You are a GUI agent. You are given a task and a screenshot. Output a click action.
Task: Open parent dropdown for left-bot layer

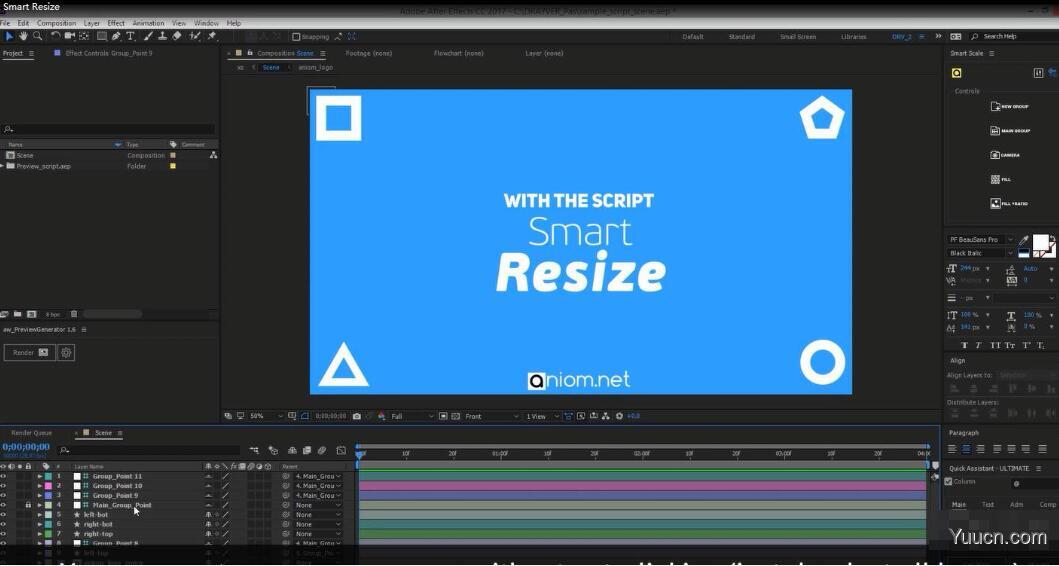317,515
